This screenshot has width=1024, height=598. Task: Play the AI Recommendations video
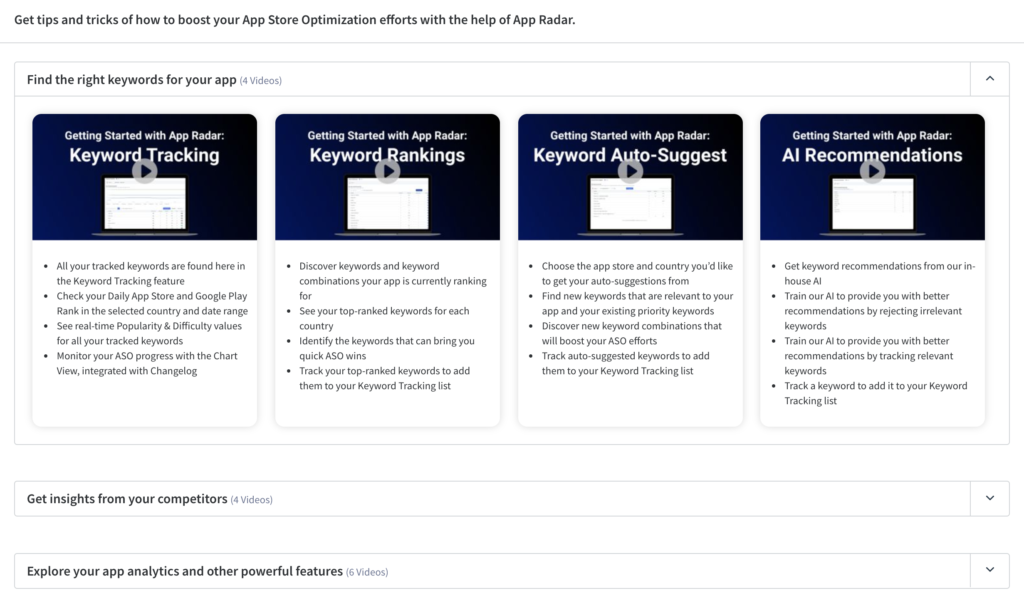pos(872,171)
